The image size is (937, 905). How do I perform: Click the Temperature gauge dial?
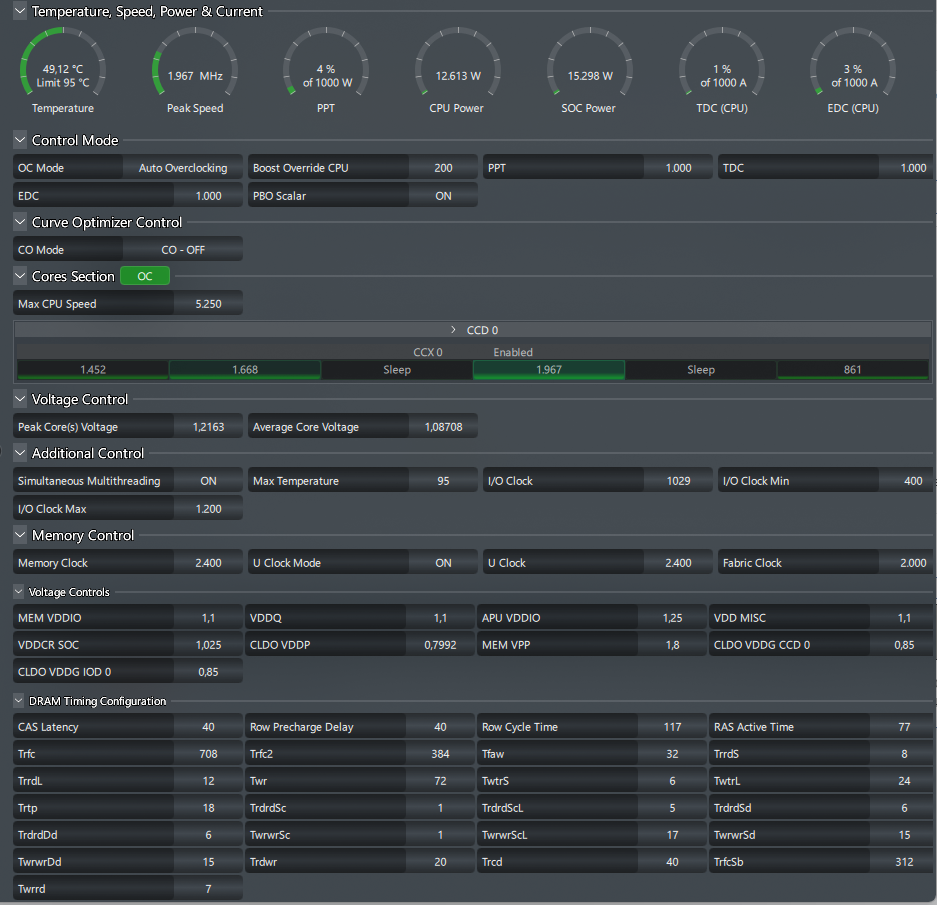point(63,66)
